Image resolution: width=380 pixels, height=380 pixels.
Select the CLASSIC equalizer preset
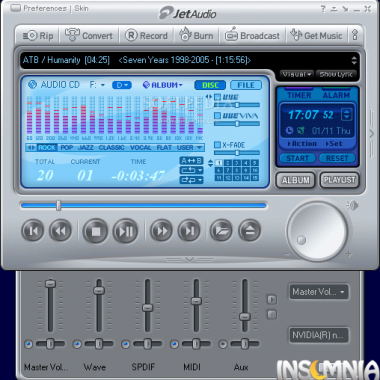click(111, 147)
